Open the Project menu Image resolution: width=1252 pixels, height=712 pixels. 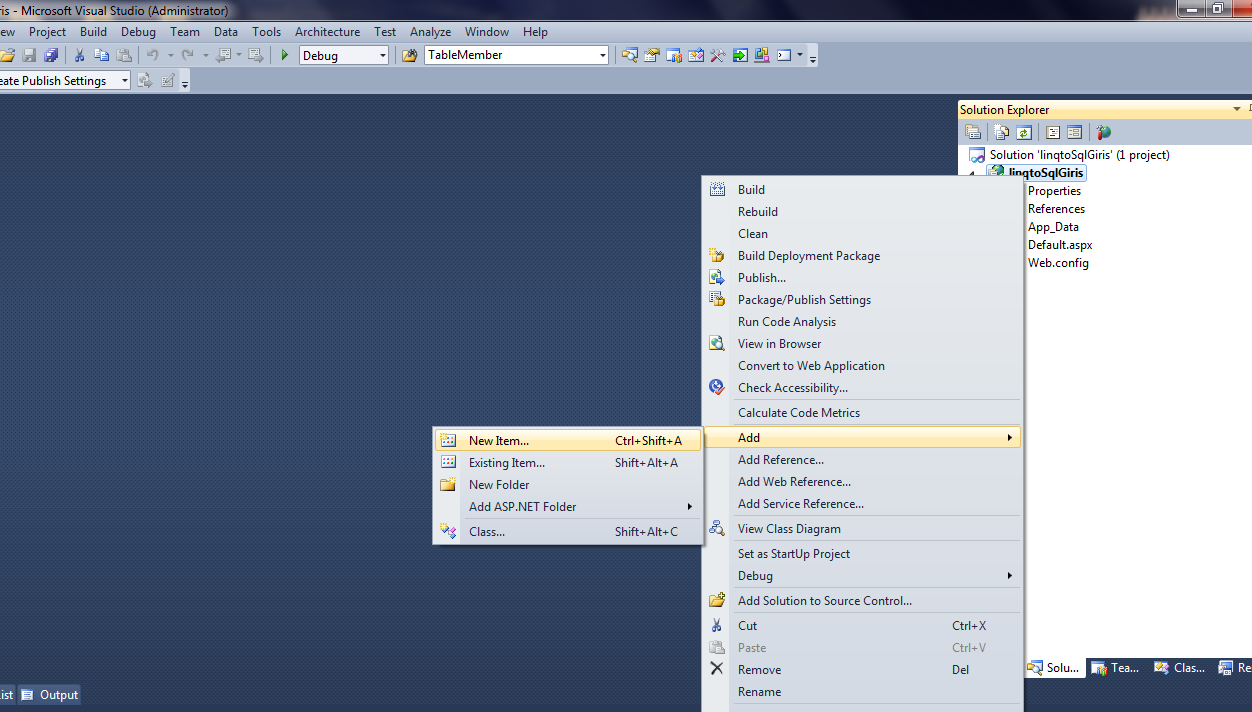47,32
